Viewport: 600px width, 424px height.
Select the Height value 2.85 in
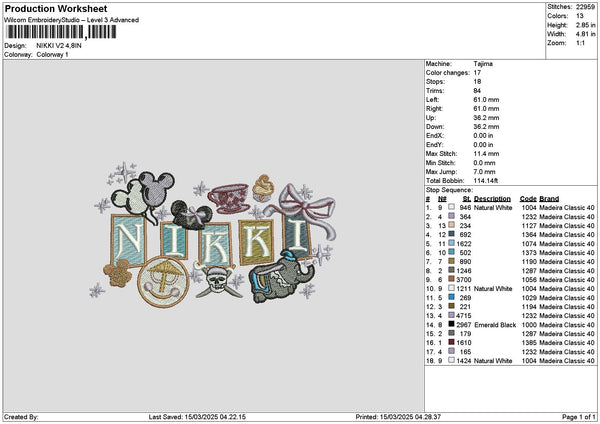pyautogui.click(x=585, y=25)
